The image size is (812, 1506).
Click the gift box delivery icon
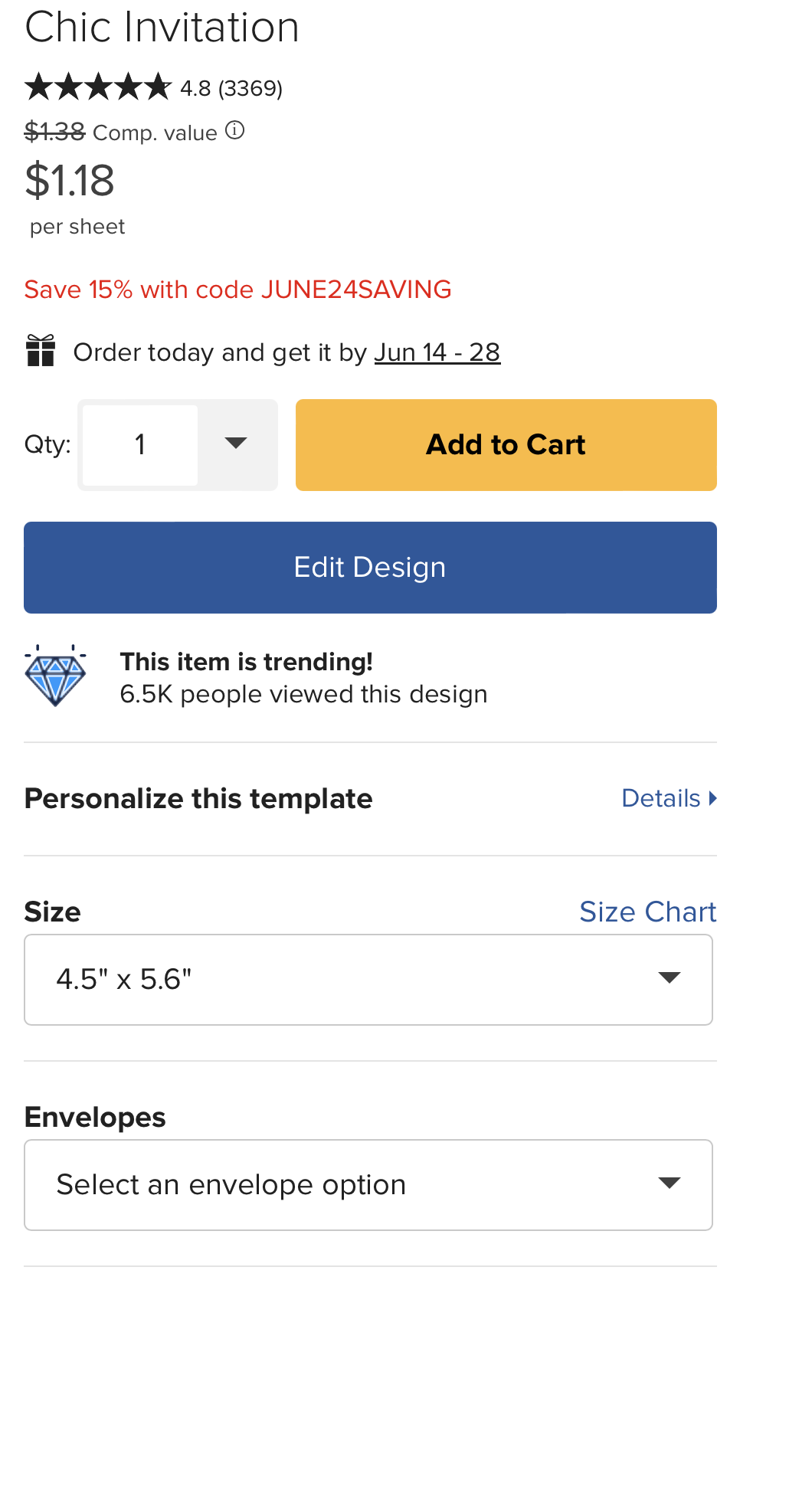pos(41,351)
